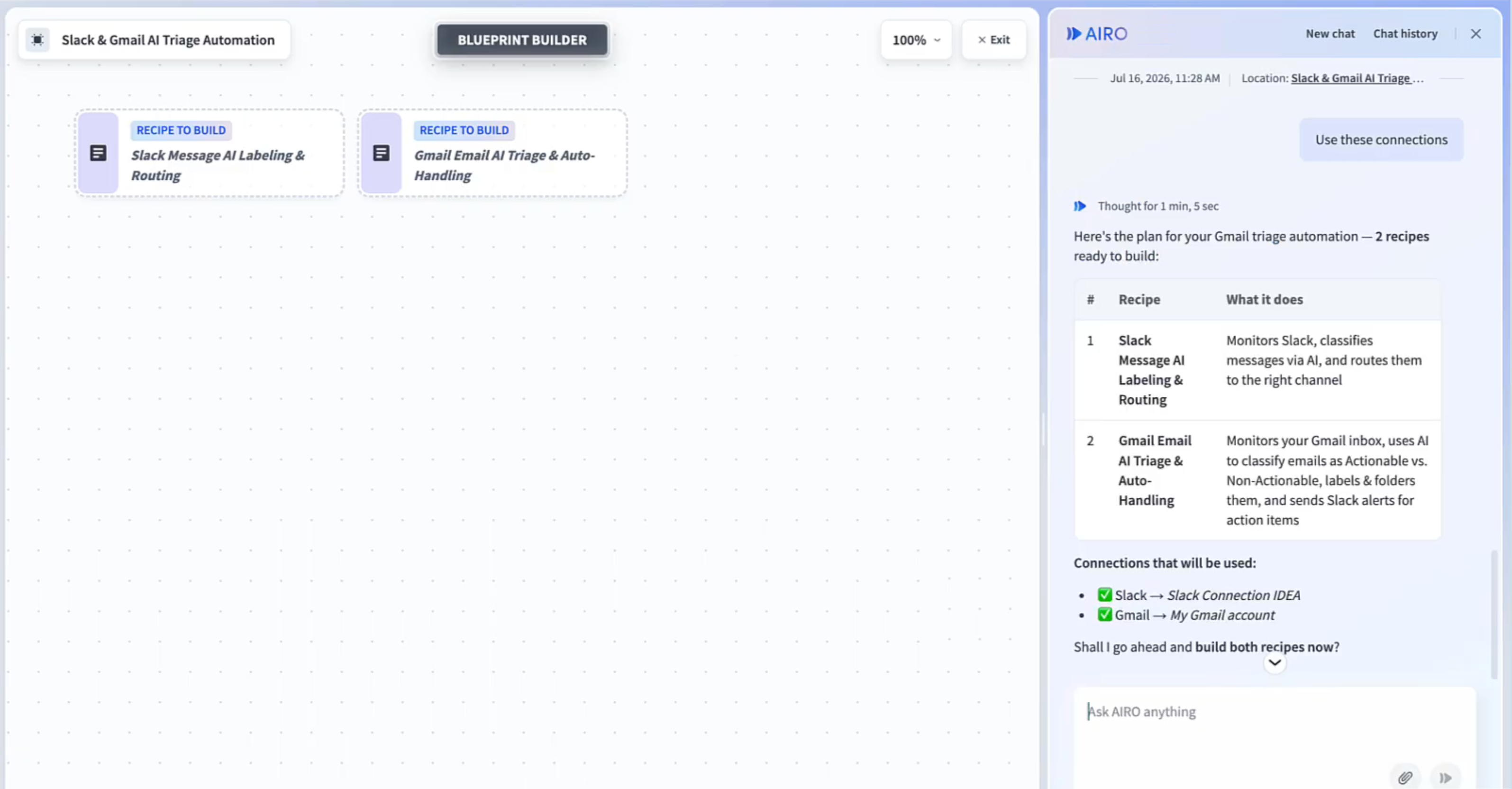Click the project icon beside the automation title

(37, 40)
